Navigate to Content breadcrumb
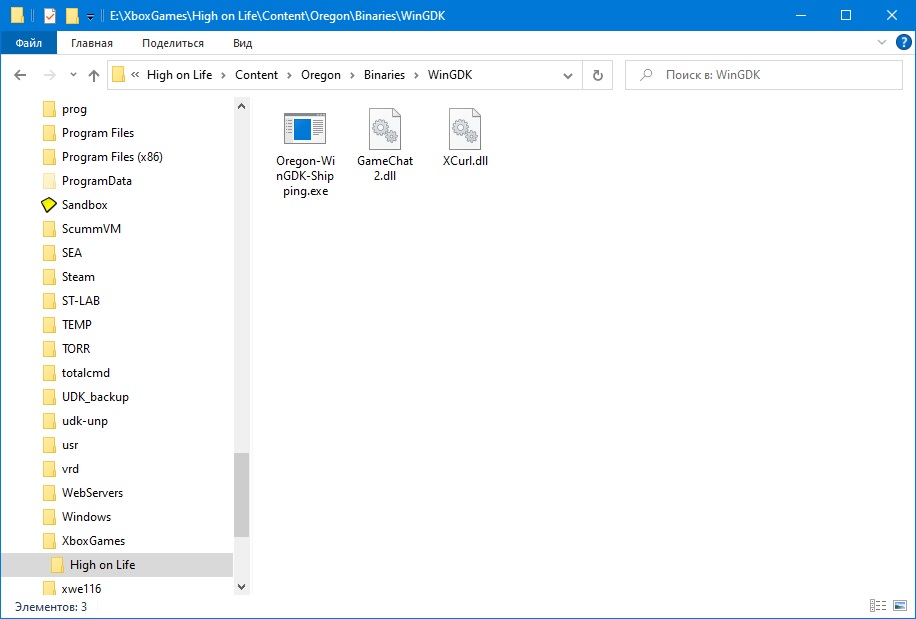916x619 pixels. (256, 75)
